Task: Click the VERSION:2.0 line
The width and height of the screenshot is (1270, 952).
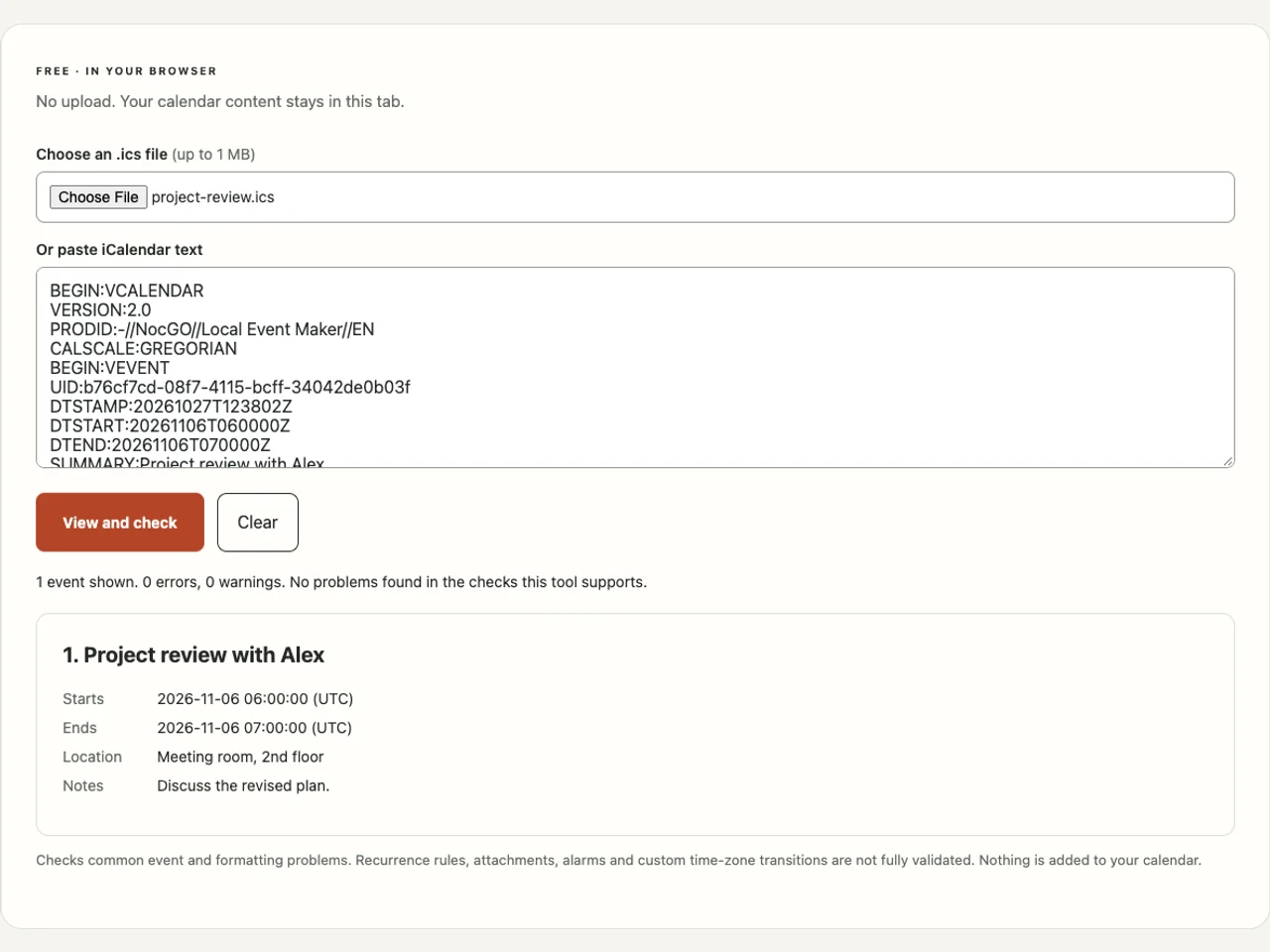Action: click(100, 310)
